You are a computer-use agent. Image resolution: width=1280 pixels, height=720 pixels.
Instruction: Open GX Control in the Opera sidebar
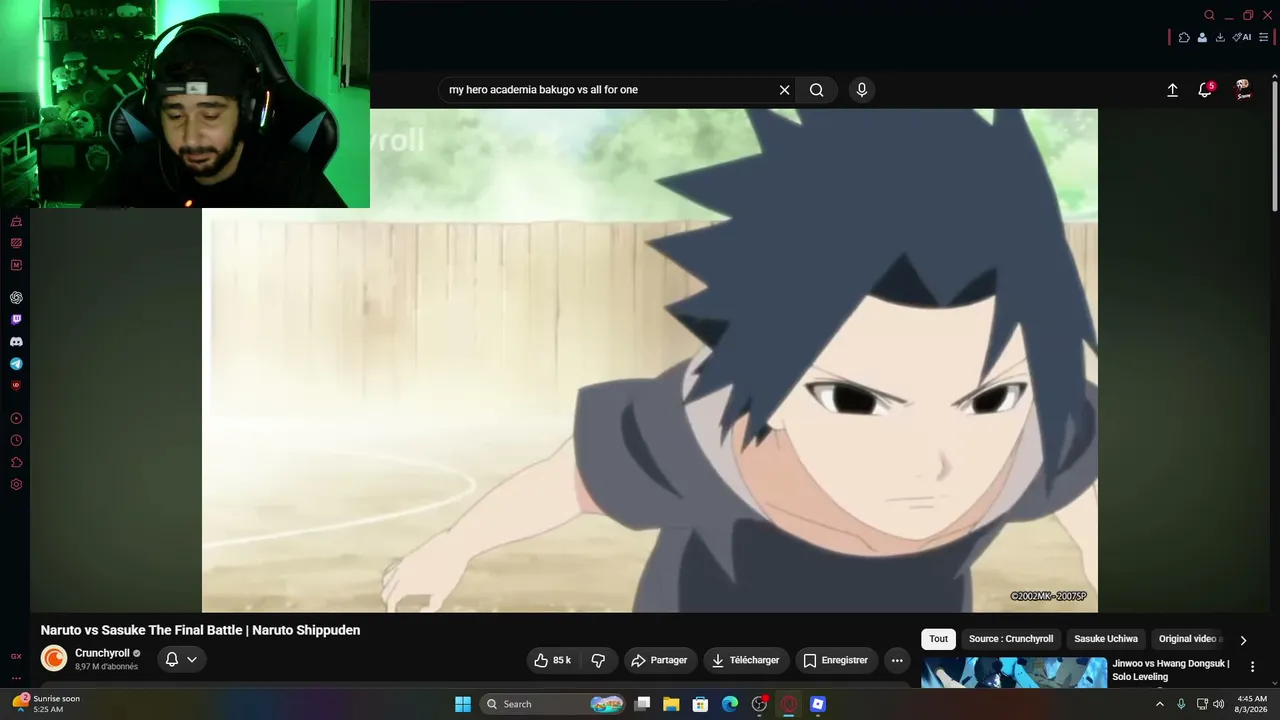click(16, 221)
